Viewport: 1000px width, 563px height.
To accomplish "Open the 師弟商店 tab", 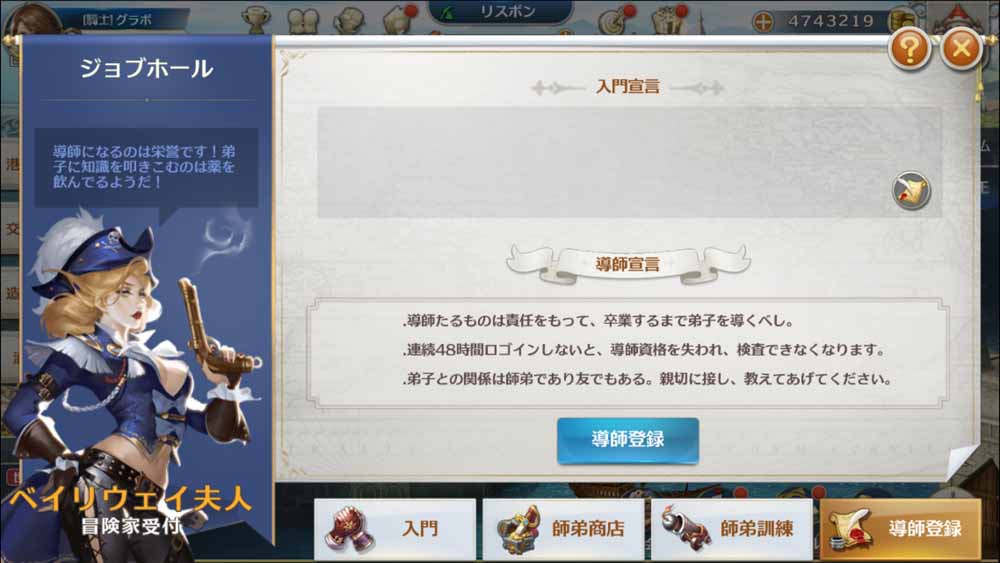I will click(563, 529).
